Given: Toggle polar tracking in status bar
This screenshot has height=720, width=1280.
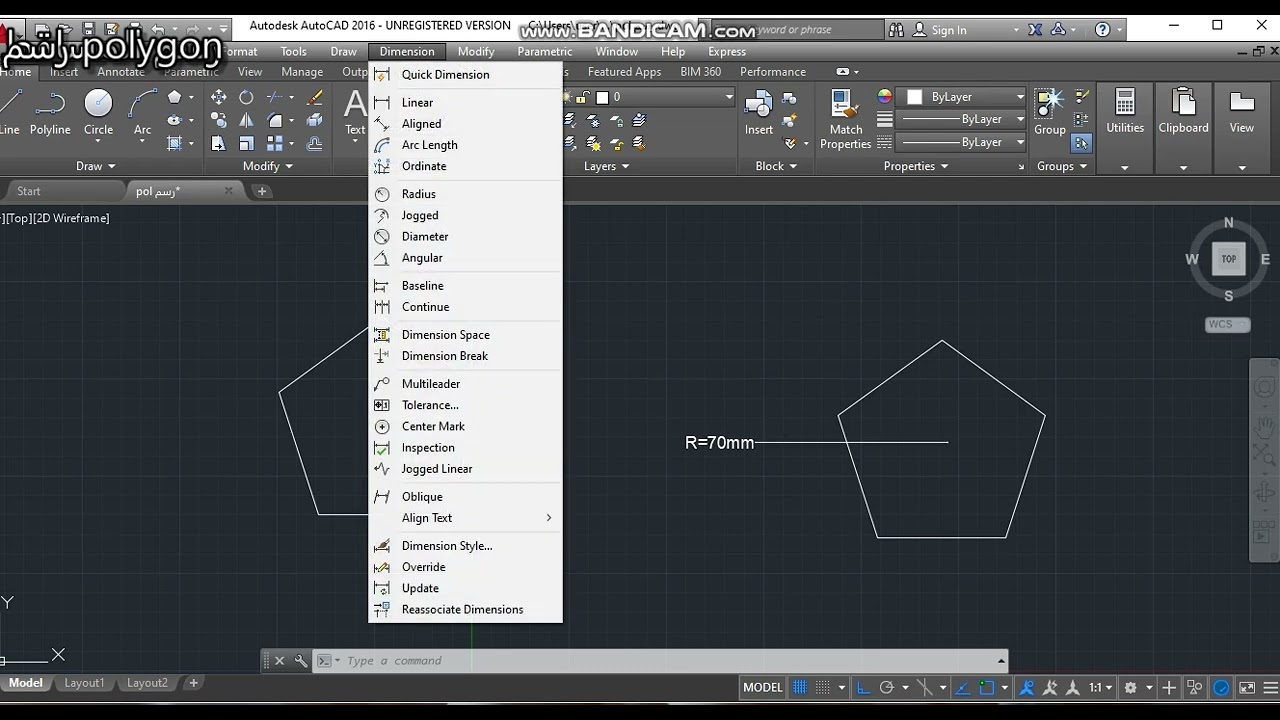Looking at the screenshot, I should (x=886, y=688).
